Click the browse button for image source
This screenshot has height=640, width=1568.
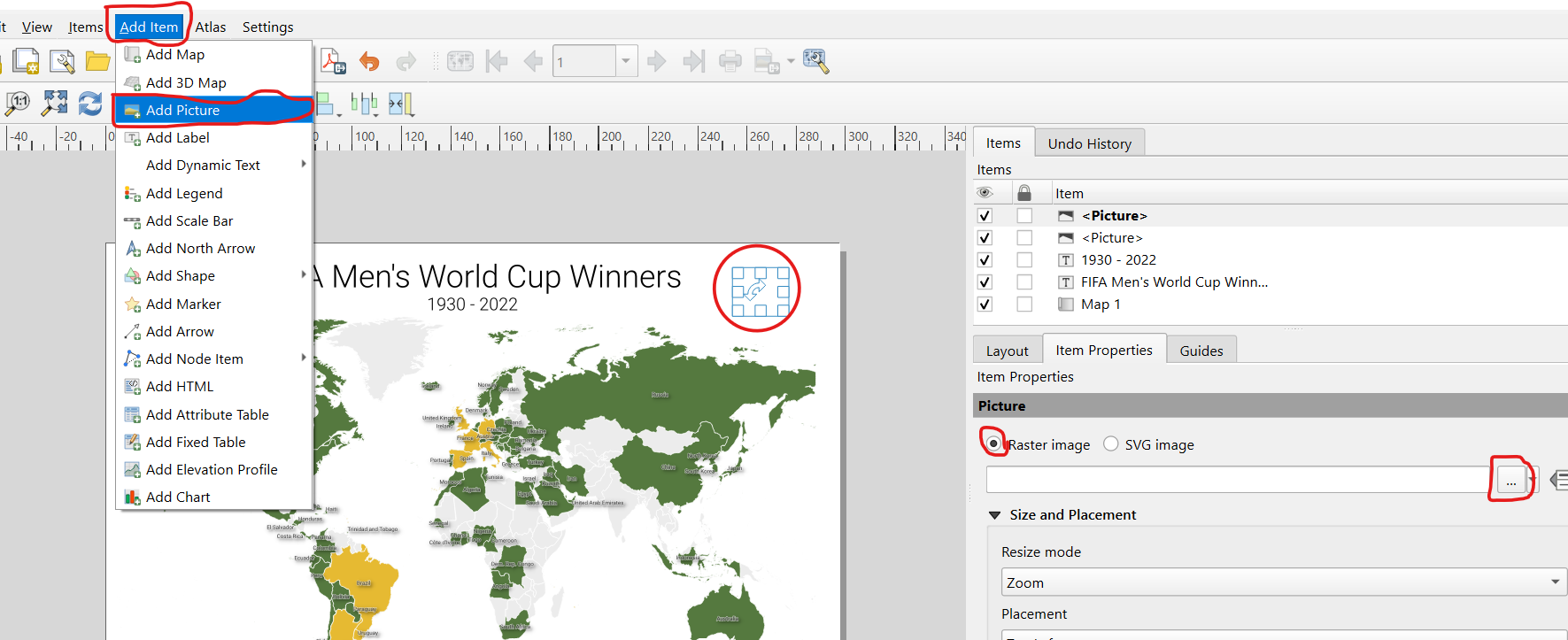1510,480
